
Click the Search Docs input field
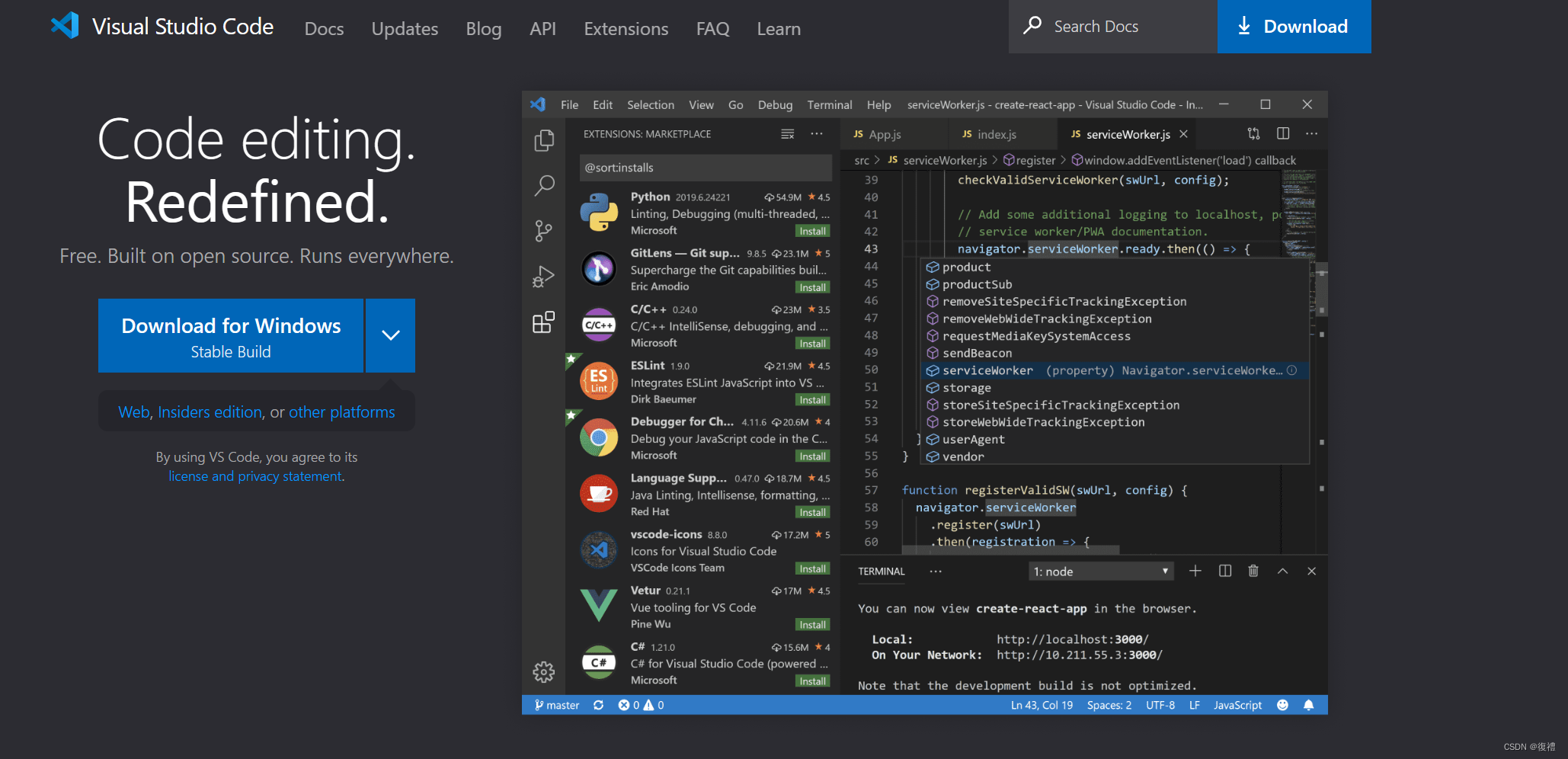click(x=1113, y=27)
